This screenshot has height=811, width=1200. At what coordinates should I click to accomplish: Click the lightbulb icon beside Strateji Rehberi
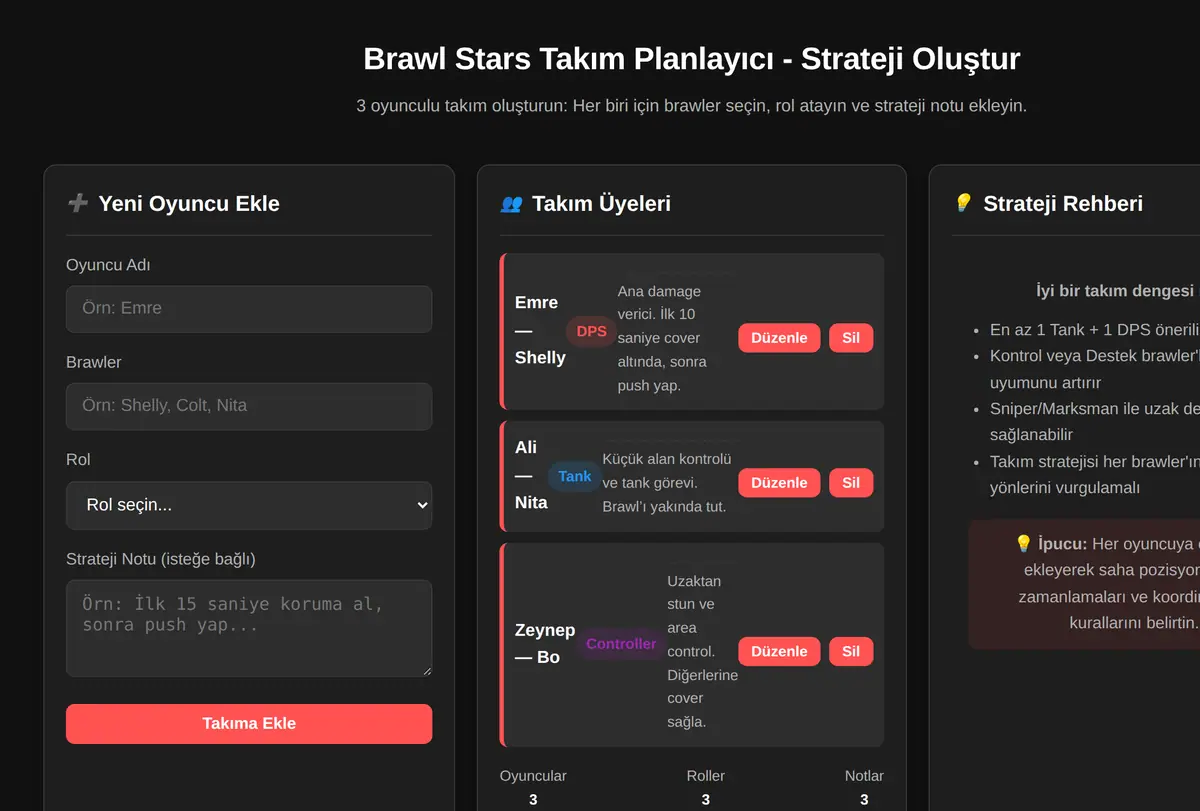(963, 203)
